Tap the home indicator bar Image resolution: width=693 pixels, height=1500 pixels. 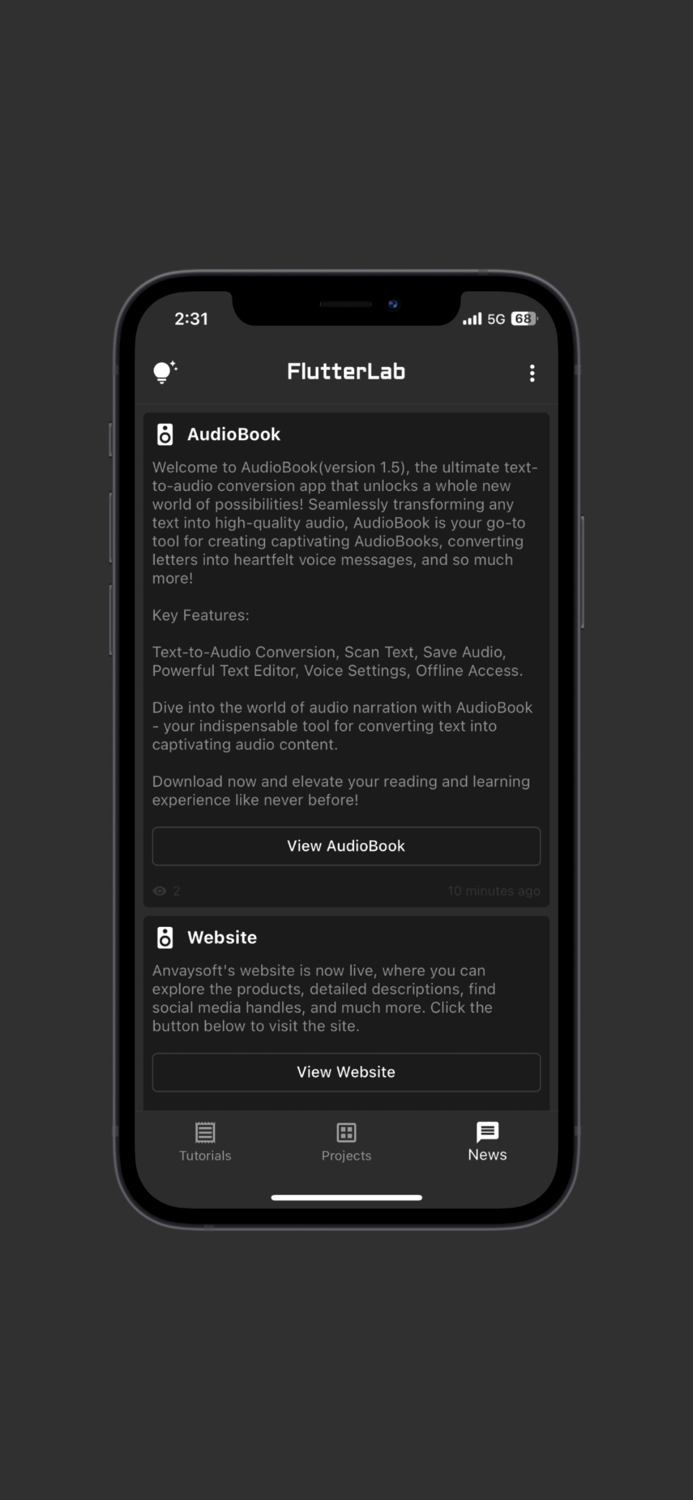(346, 1197)
